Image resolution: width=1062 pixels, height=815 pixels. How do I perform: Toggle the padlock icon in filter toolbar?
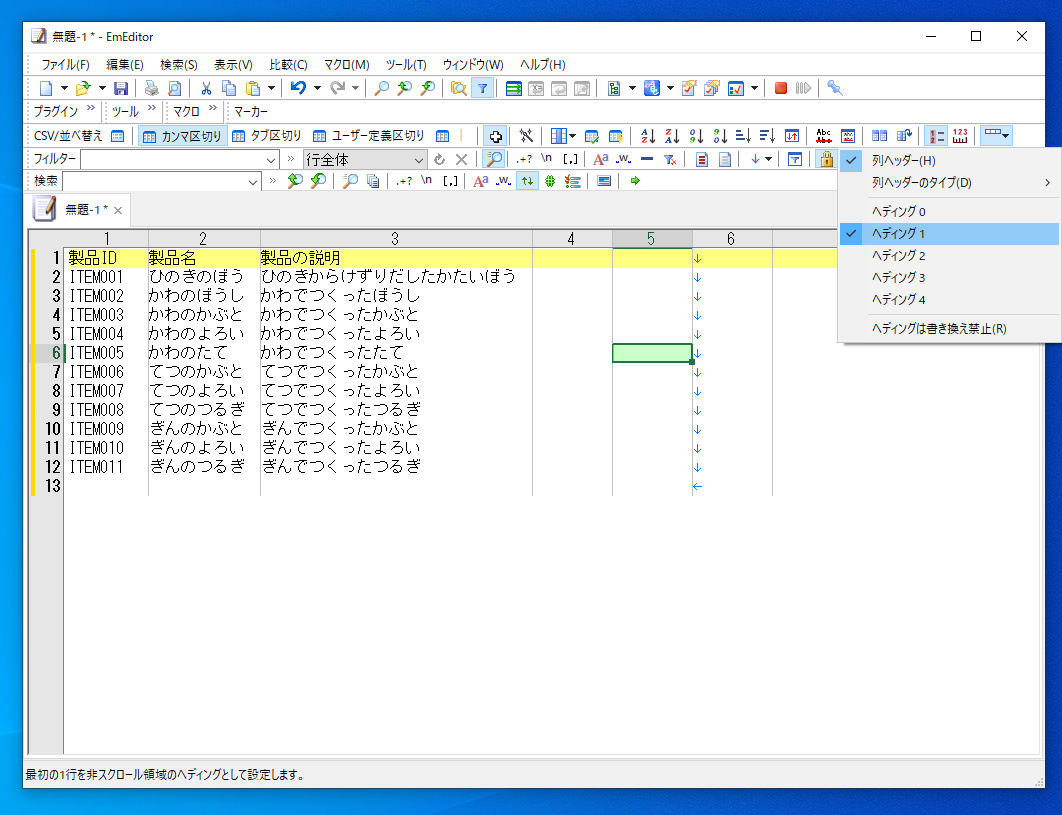(826, 160)
